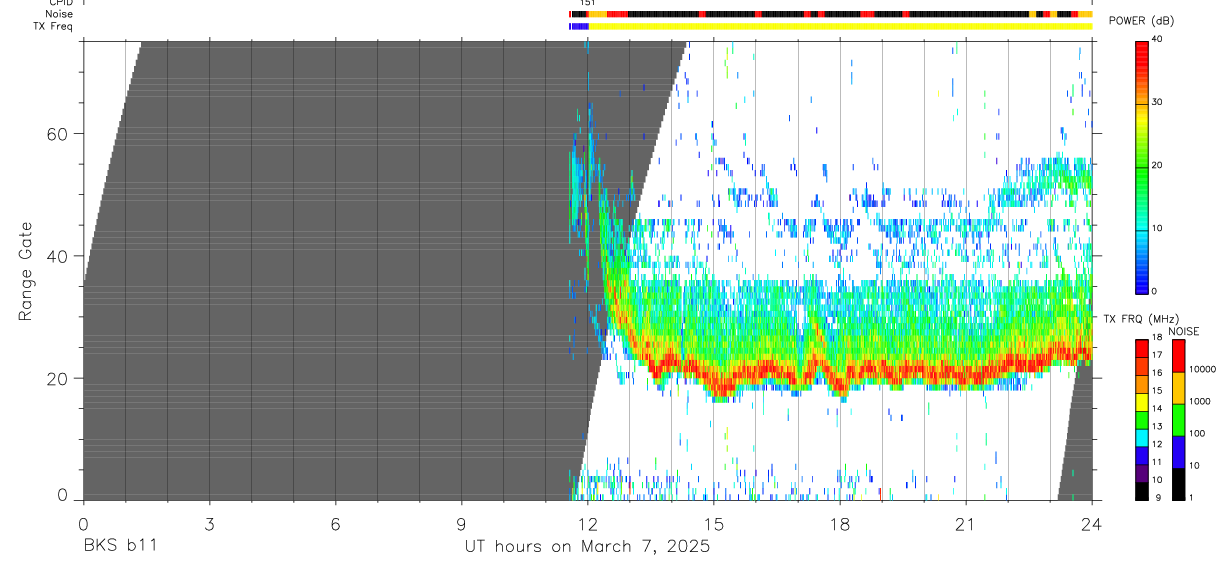
Task: Click the yellow TX Freq bar strip
Action: coord(840,26)
